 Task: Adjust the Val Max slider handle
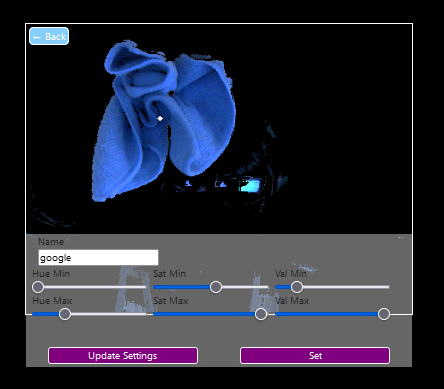point(384,314)
